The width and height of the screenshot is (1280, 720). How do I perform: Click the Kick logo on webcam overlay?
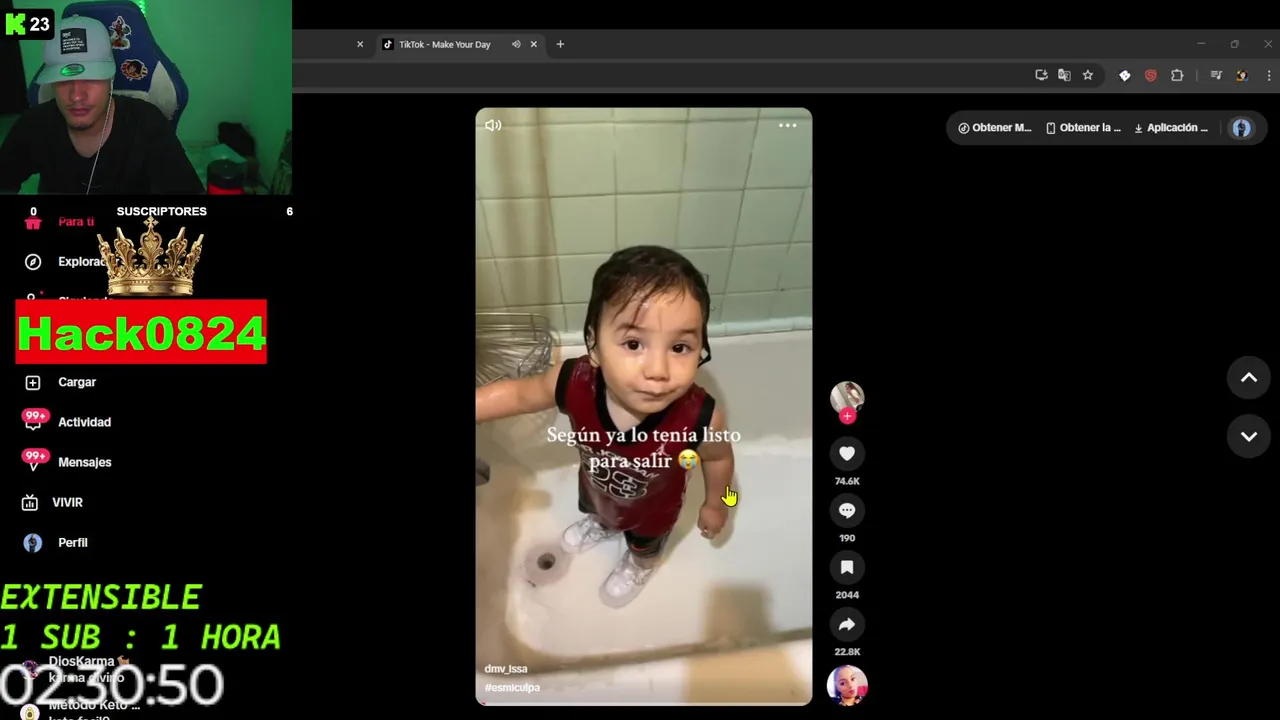point(15,24)
